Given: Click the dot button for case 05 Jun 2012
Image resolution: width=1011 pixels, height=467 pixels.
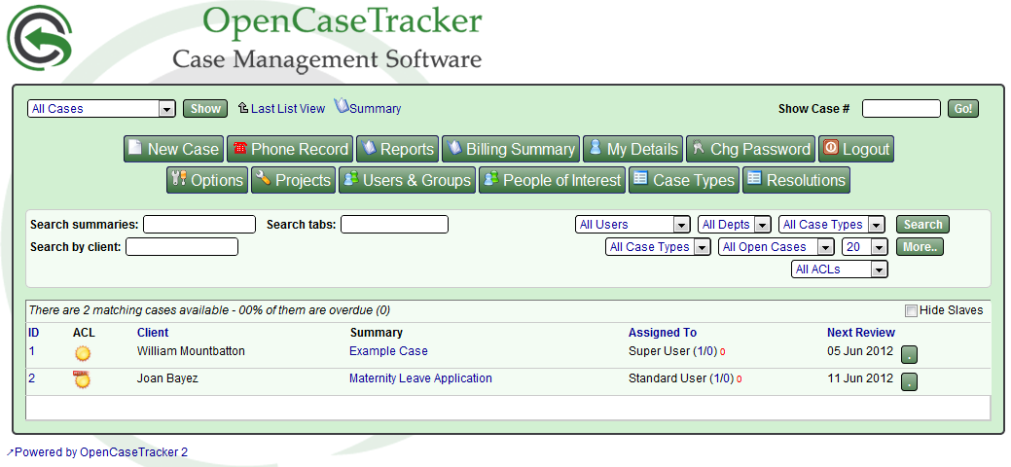Looking at the screenshot, I should [908, 354].
